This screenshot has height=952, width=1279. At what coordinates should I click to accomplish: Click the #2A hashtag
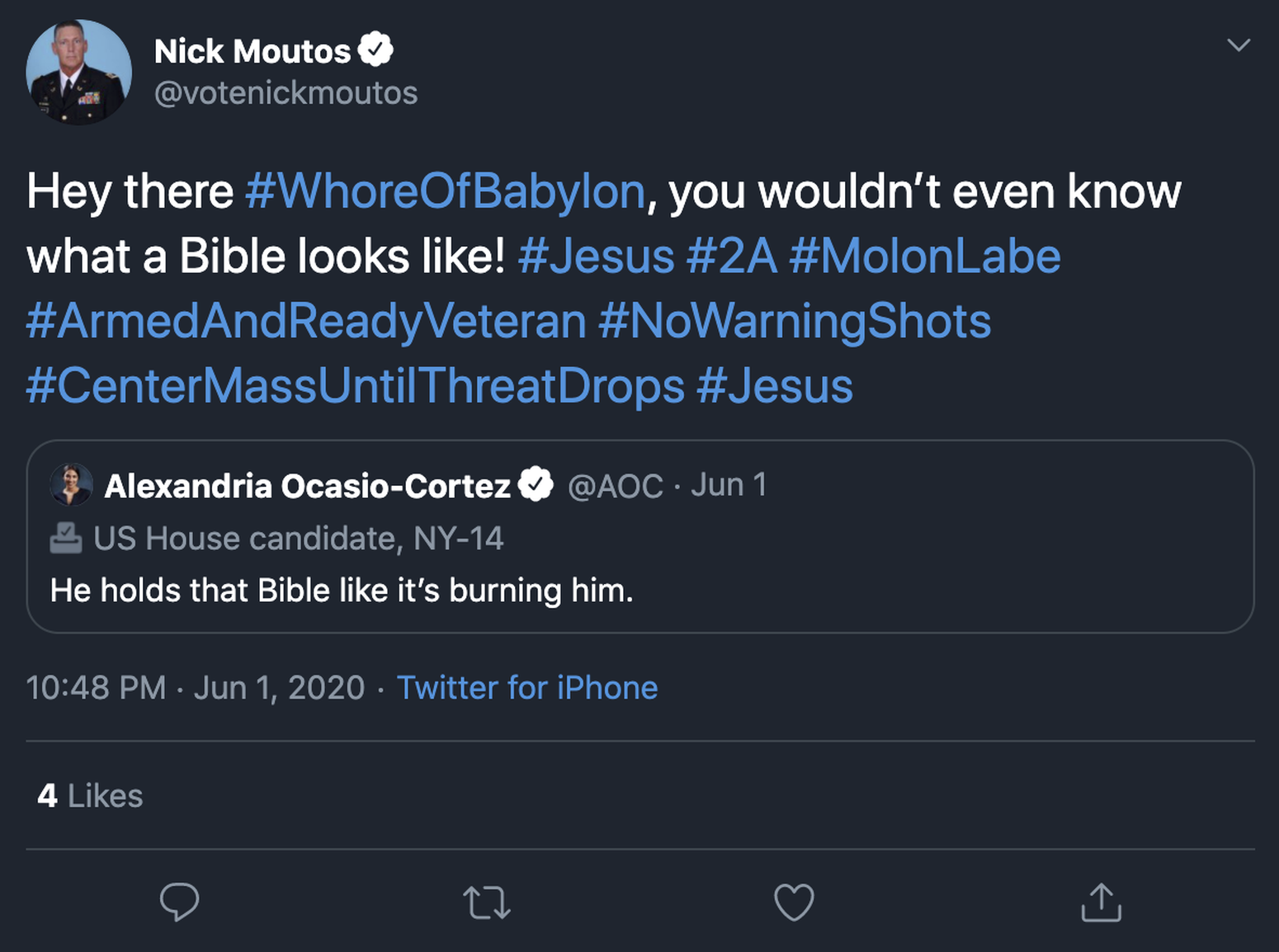tap(731, 256)
